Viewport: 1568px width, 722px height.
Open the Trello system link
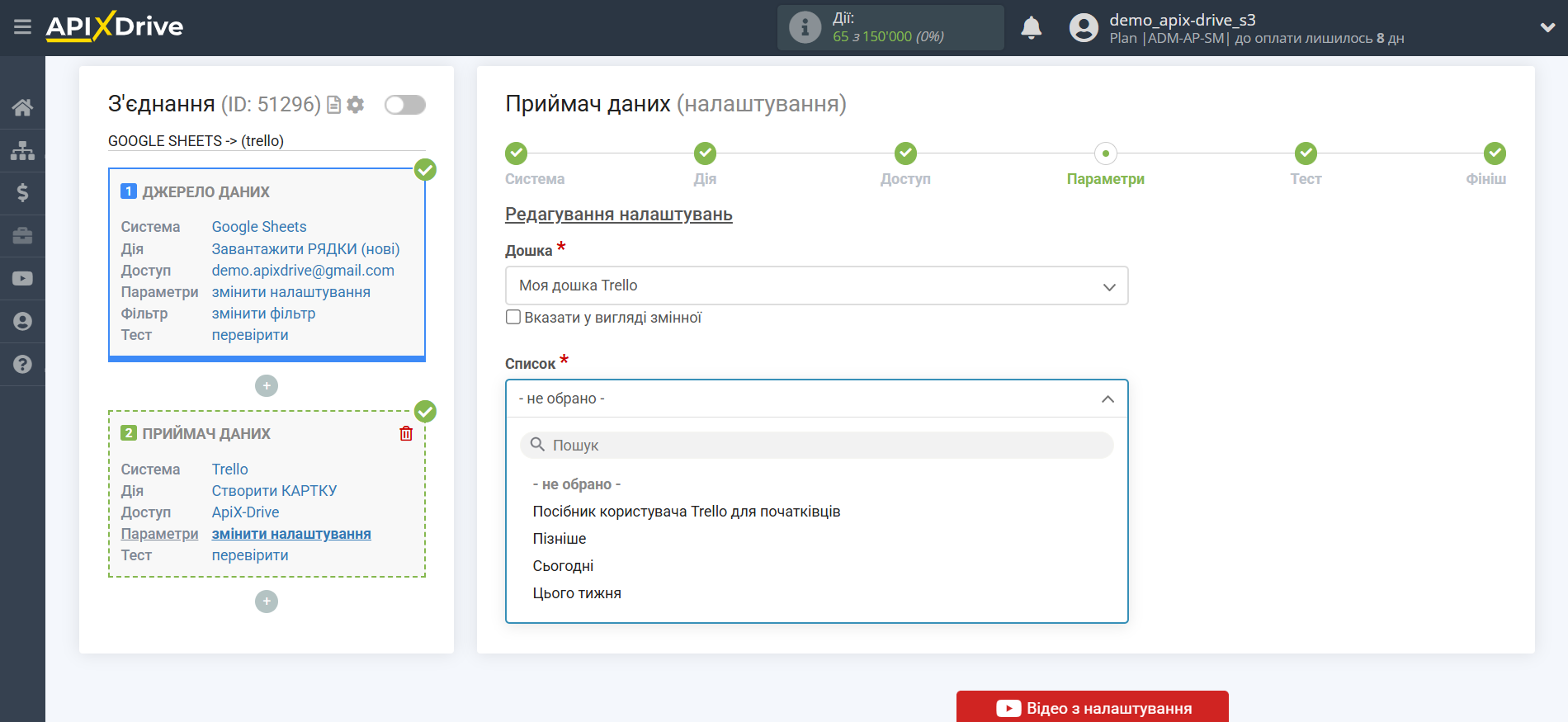pyautogui.click(x=229, y=470)
